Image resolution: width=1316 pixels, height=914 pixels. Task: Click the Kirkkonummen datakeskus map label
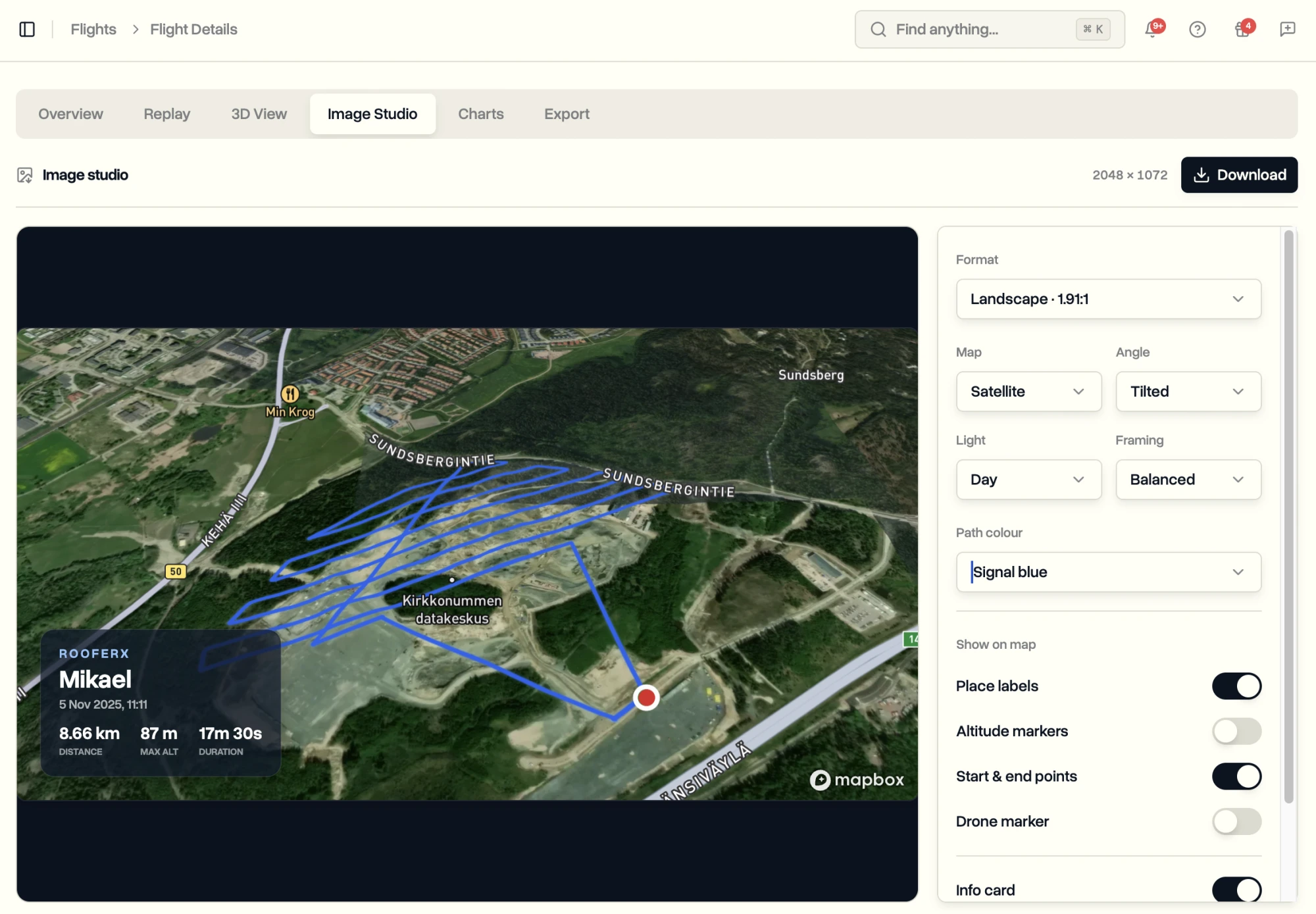tap(452, 609)
